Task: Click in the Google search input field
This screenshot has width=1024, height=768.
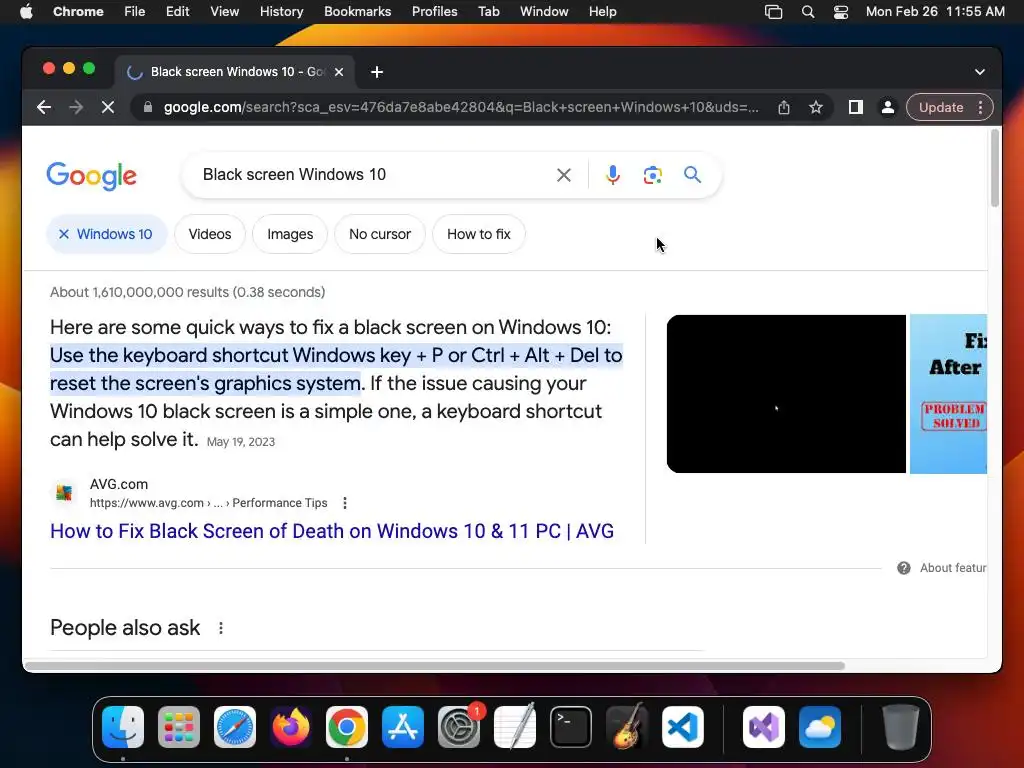Action: point(372,174)
